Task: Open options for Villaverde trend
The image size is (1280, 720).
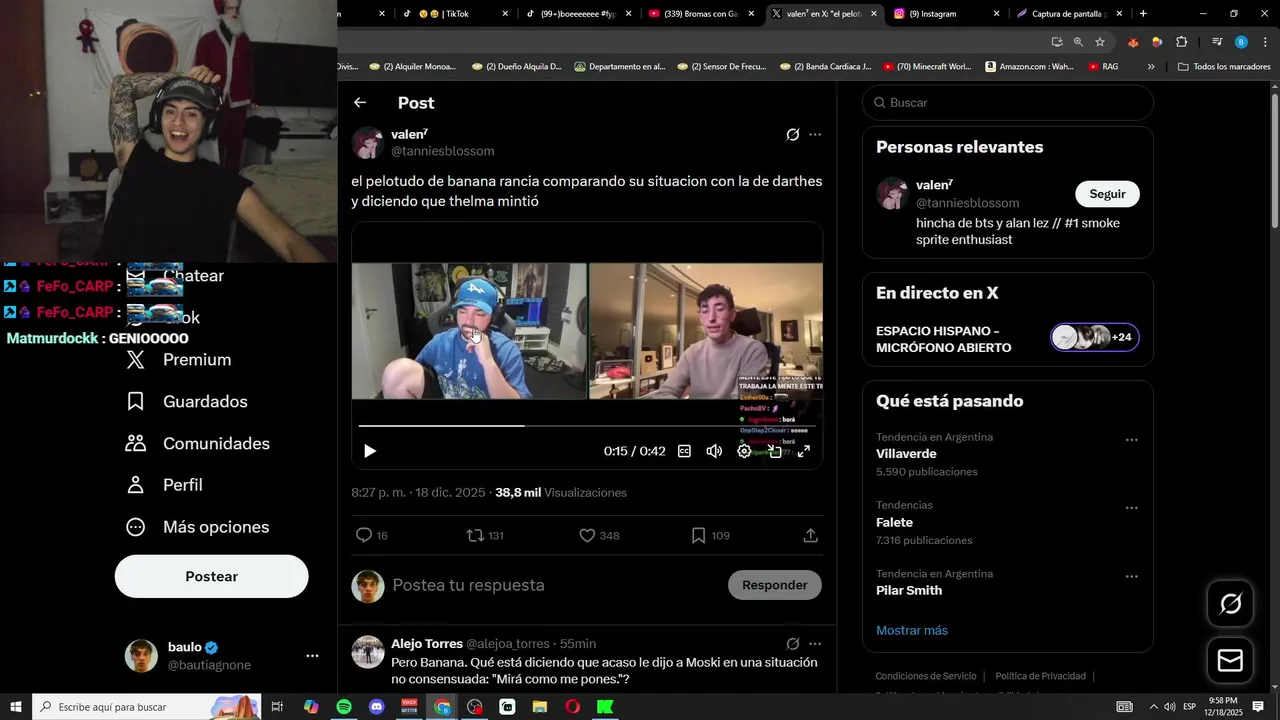Action: point(1132,440)
